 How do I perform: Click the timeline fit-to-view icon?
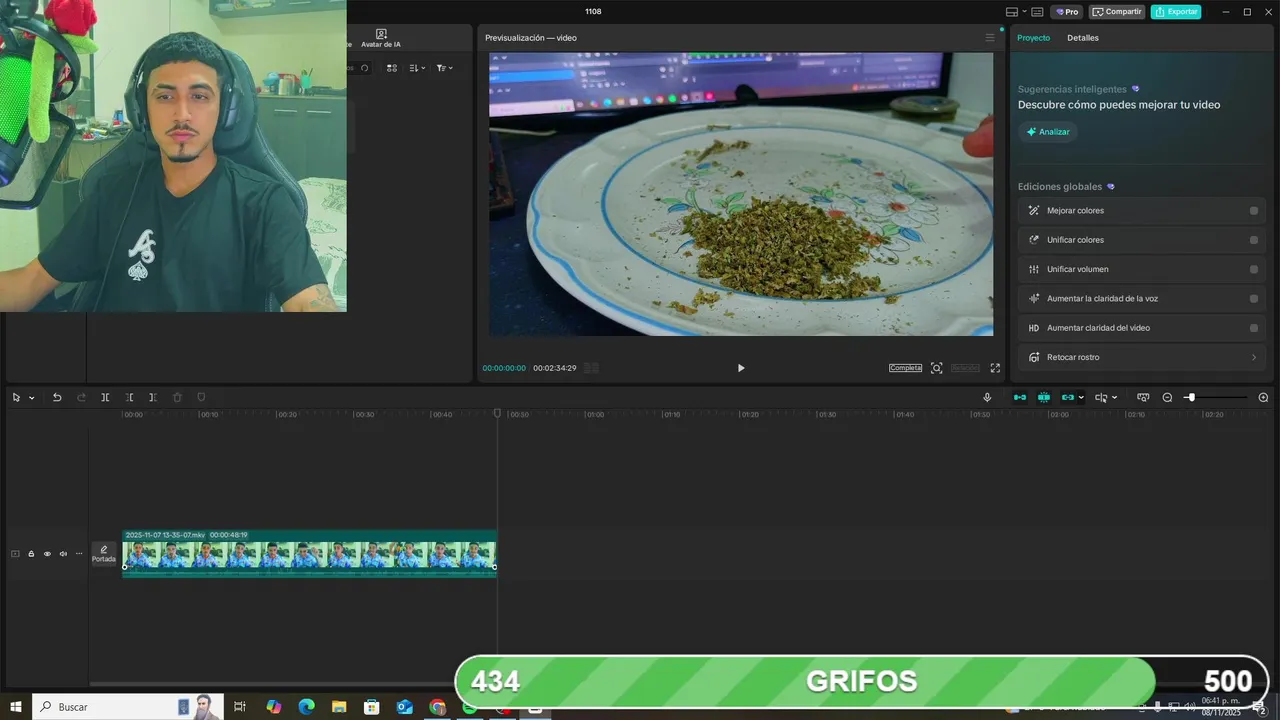point(1143,397)
